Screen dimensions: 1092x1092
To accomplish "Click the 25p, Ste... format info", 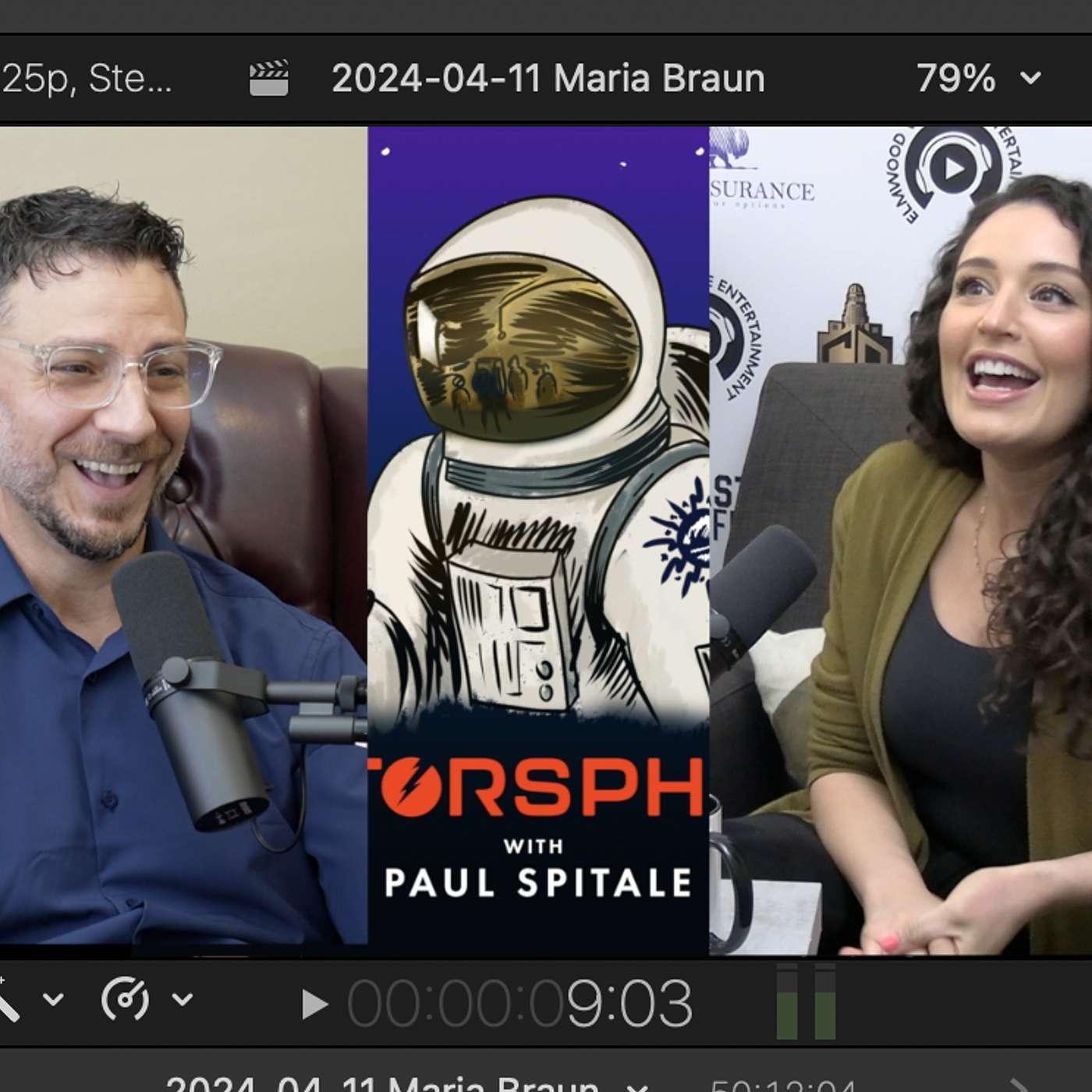I will 86,79.
